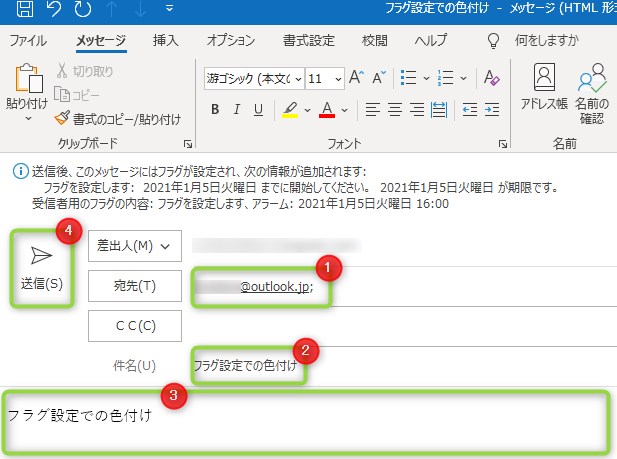Click 書式のコピー/貼り付け format painter
The image size is (617, 459).
(118, 119)
